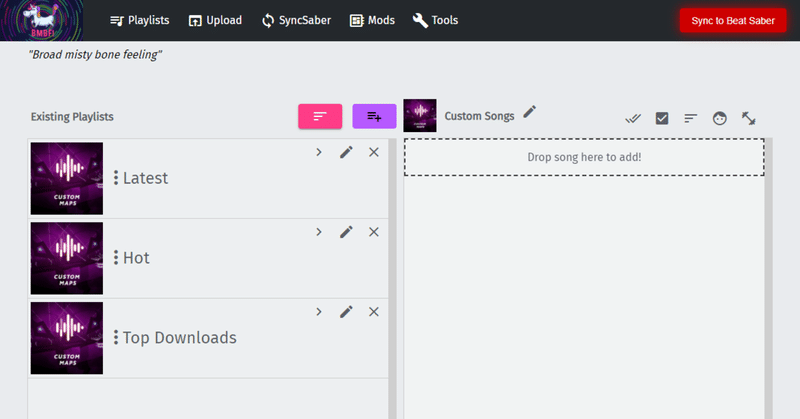The height and width of the screenshot is (419, 800).
Task: Click the songs panel scrollbar
Action: click(x=769, y=279)
